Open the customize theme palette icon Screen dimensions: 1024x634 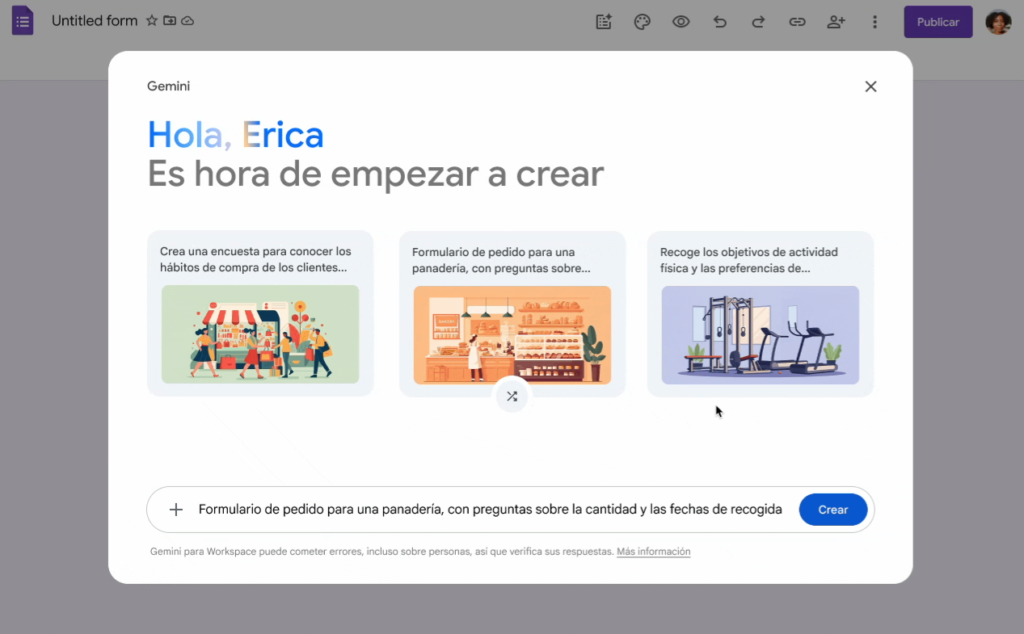point(642,22)
